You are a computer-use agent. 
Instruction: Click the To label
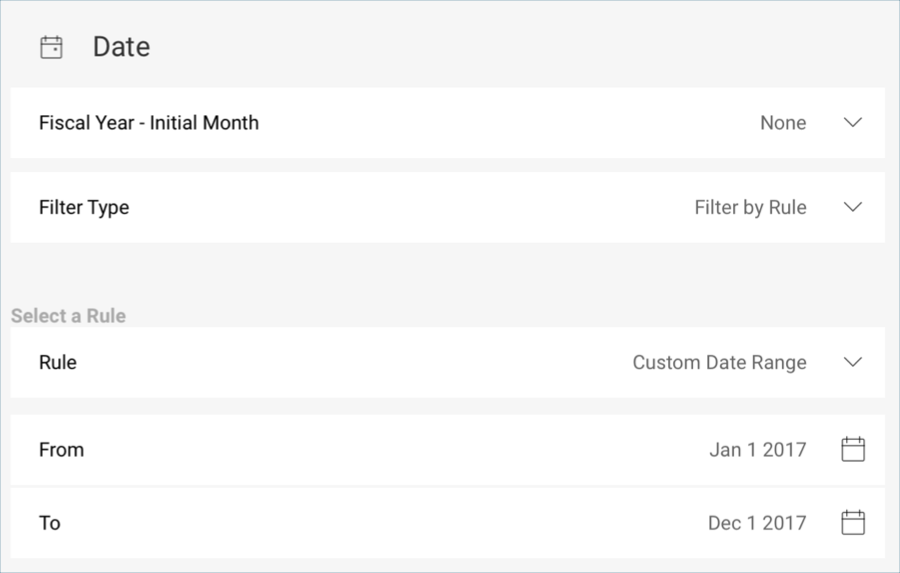(49, 523)
